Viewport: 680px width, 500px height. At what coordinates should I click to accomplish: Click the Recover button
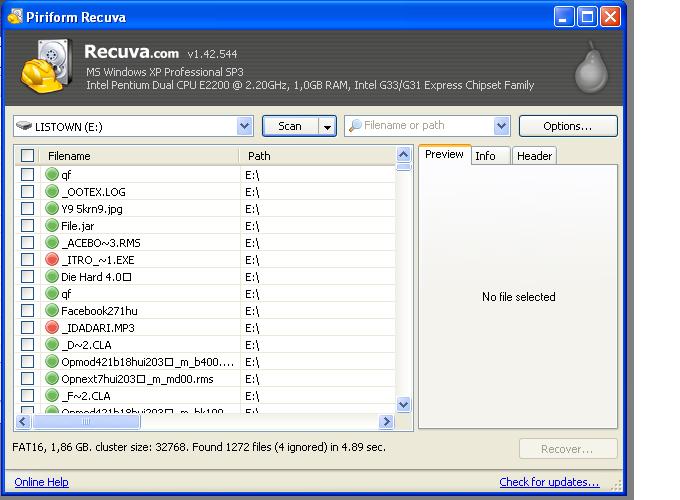568,449
